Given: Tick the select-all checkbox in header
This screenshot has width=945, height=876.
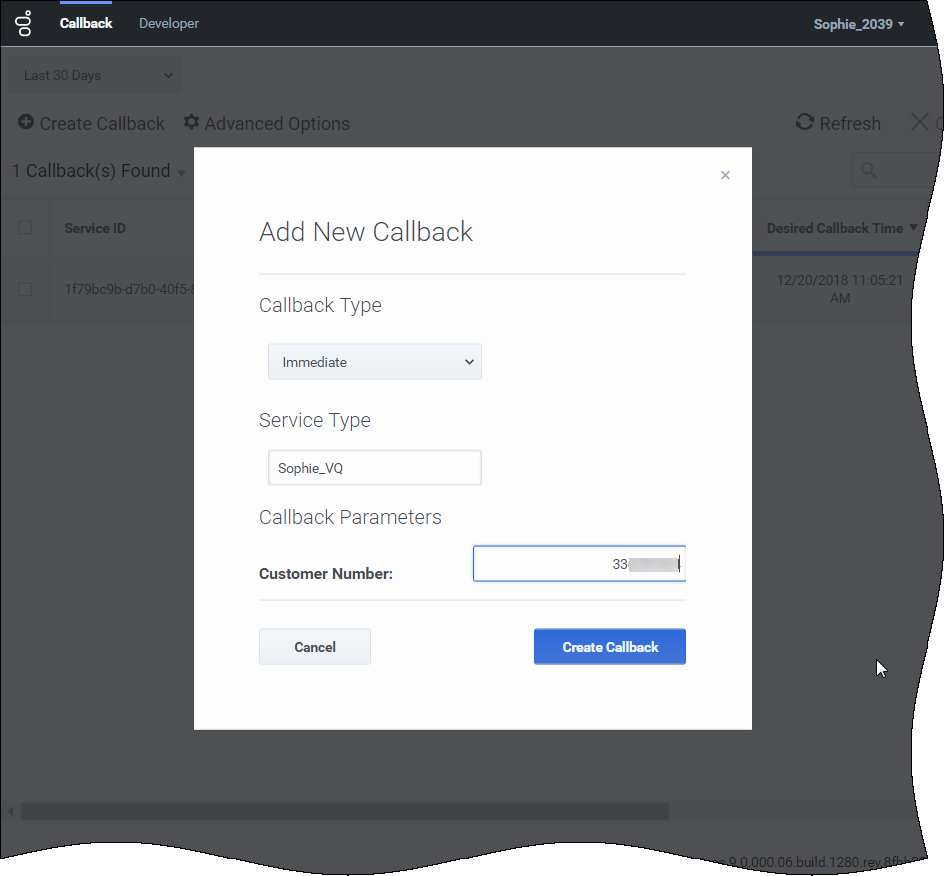Looking at the screenshot, I should point(25,228).
